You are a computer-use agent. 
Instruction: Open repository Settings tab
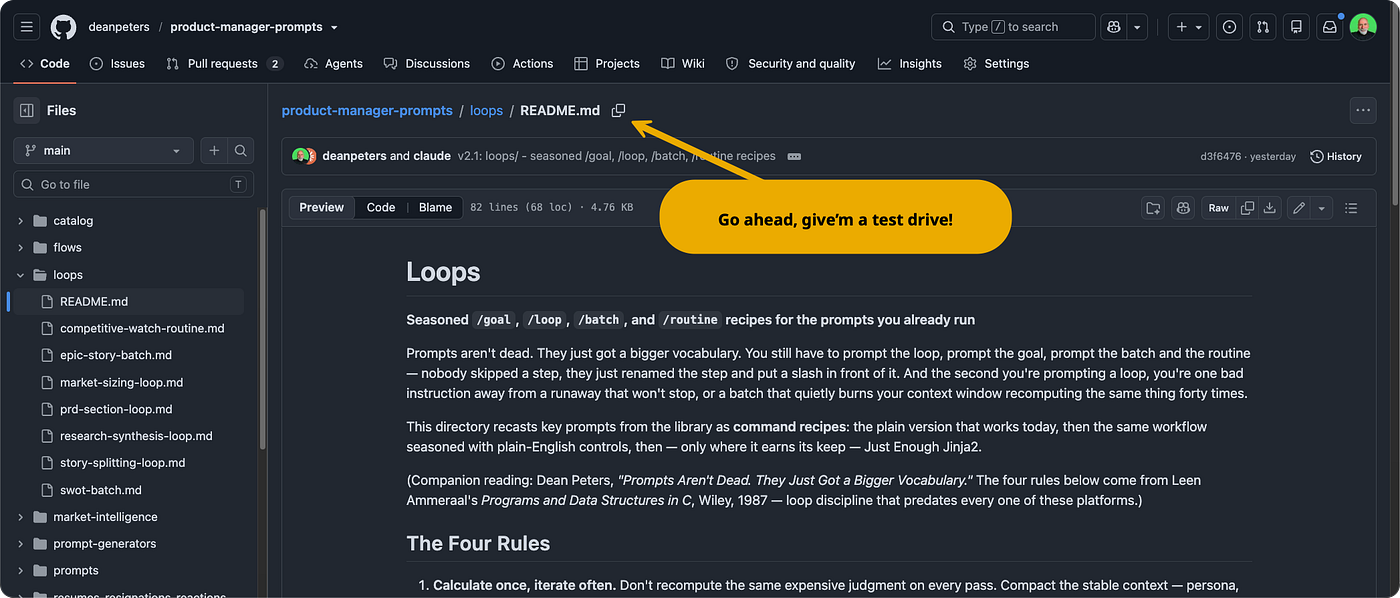(996, 64)
